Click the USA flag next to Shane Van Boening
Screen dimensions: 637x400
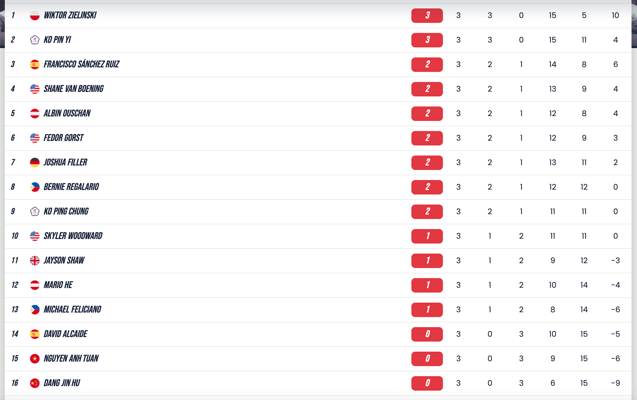35,89
